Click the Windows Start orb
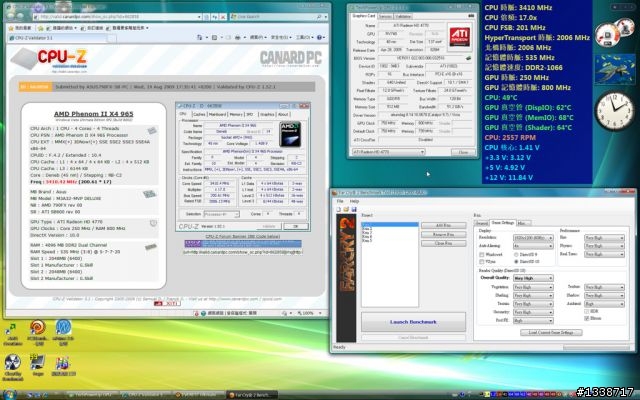Viewport: 640px width, 400px height. [x=9, y=393]
